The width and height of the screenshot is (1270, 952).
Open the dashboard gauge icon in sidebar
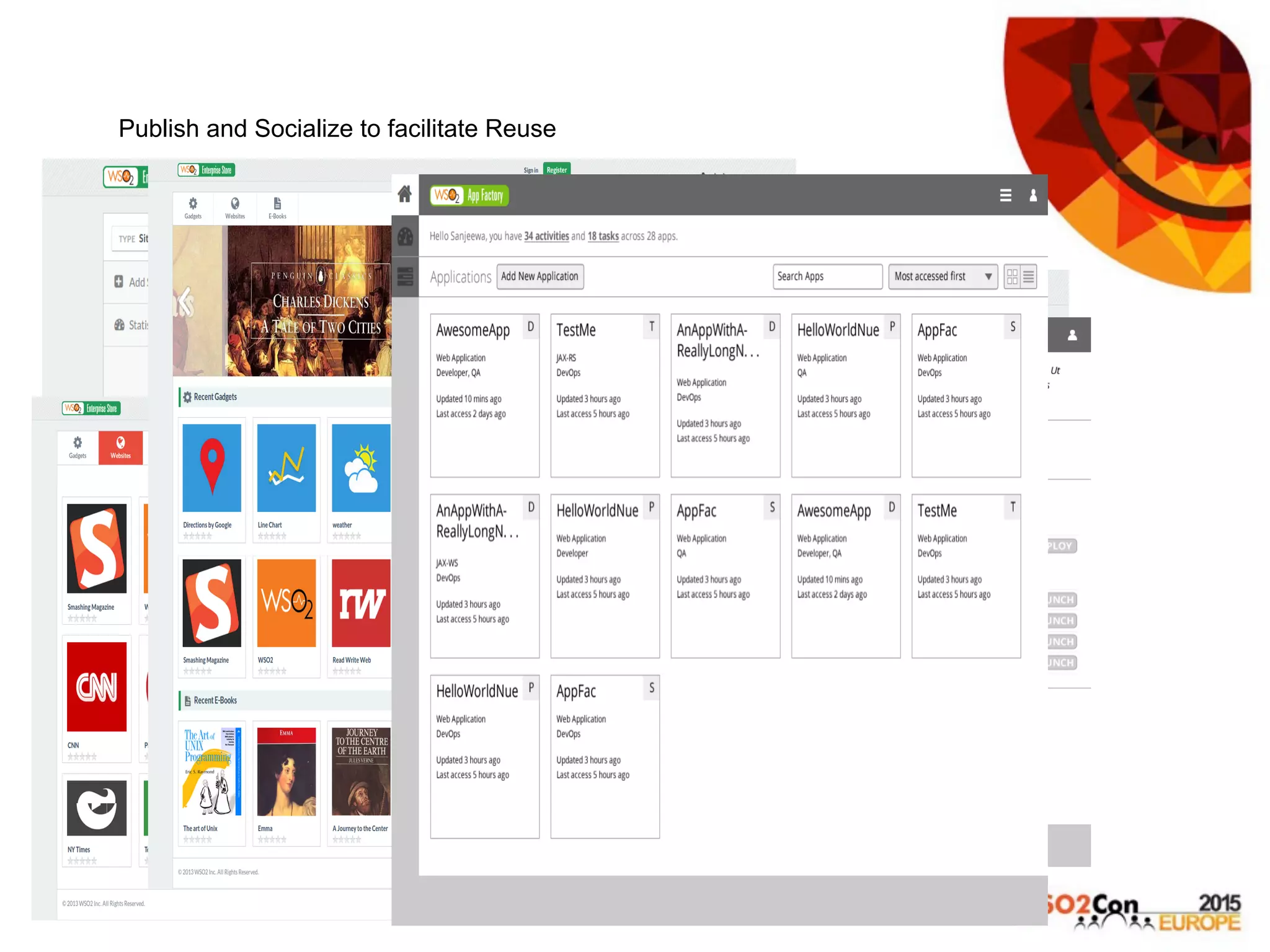[405, 236]
